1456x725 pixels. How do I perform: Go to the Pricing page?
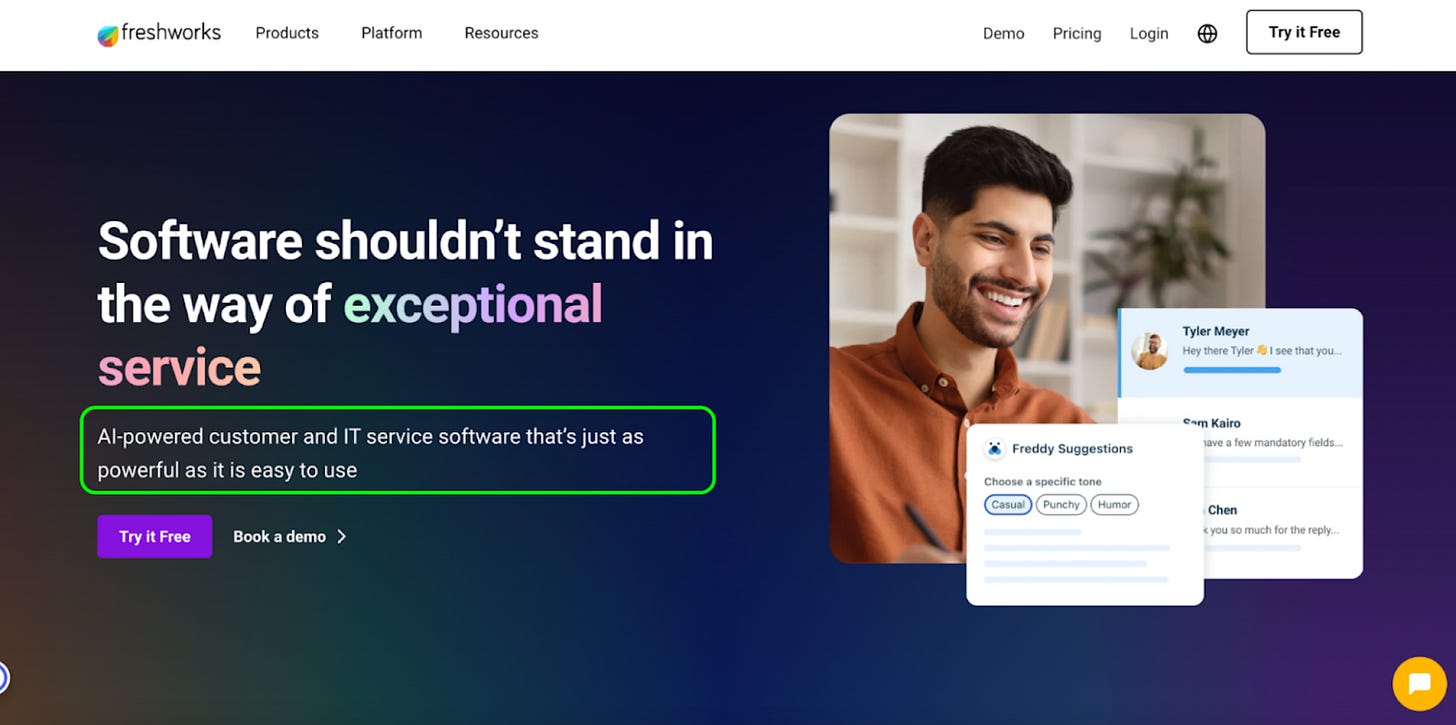pyautogui.click(x=1077, y=34)
